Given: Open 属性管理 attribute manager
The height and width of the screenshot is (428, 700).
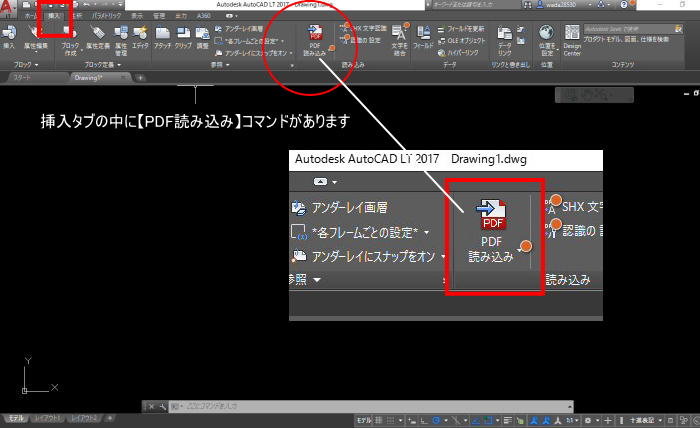Looking at the screenshot, I should (121, 40).
